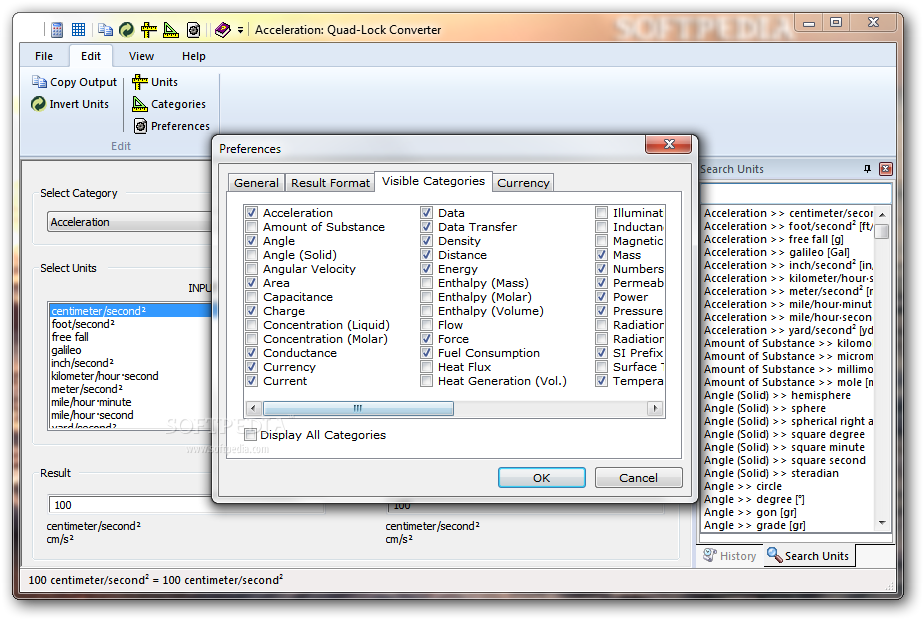Expand the quick access toolbar customize arrow
Screen dimensions: 924x620
tap(240, 30)
